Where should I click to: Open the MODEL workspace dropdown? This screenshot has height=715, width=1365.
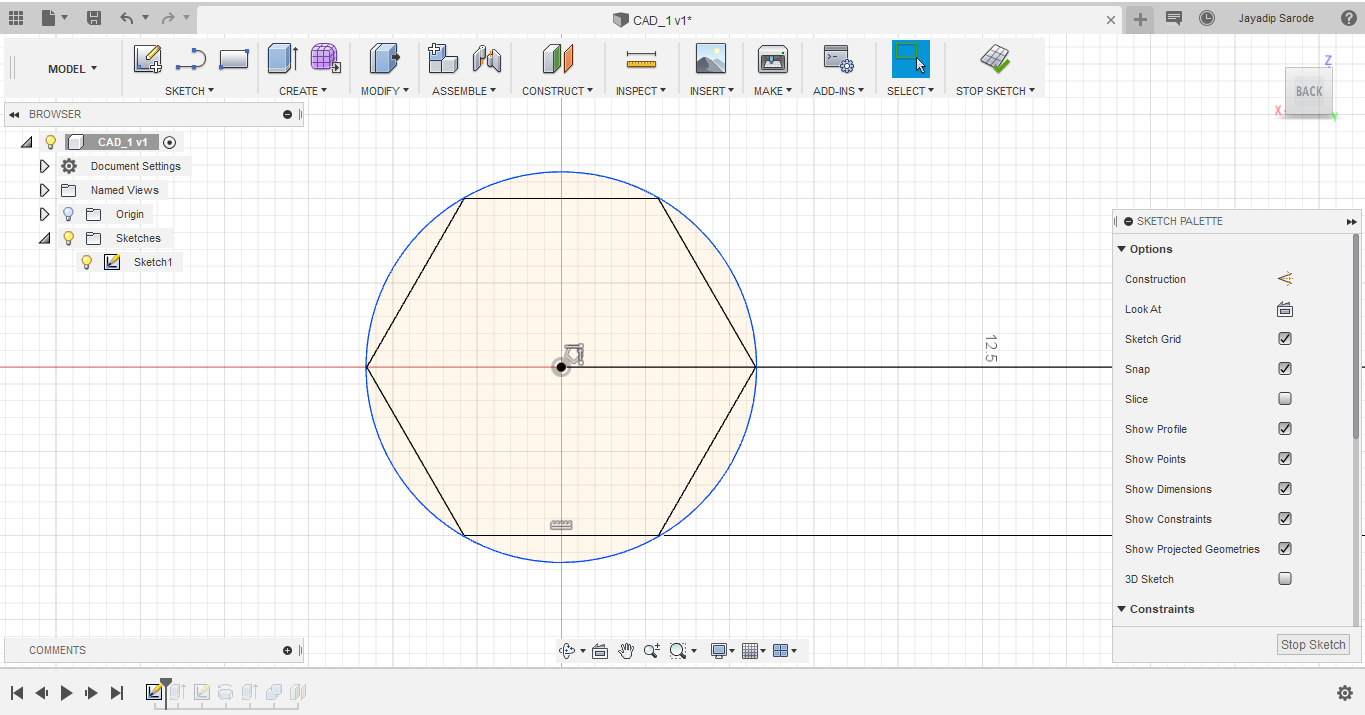(x=73, y=69)
